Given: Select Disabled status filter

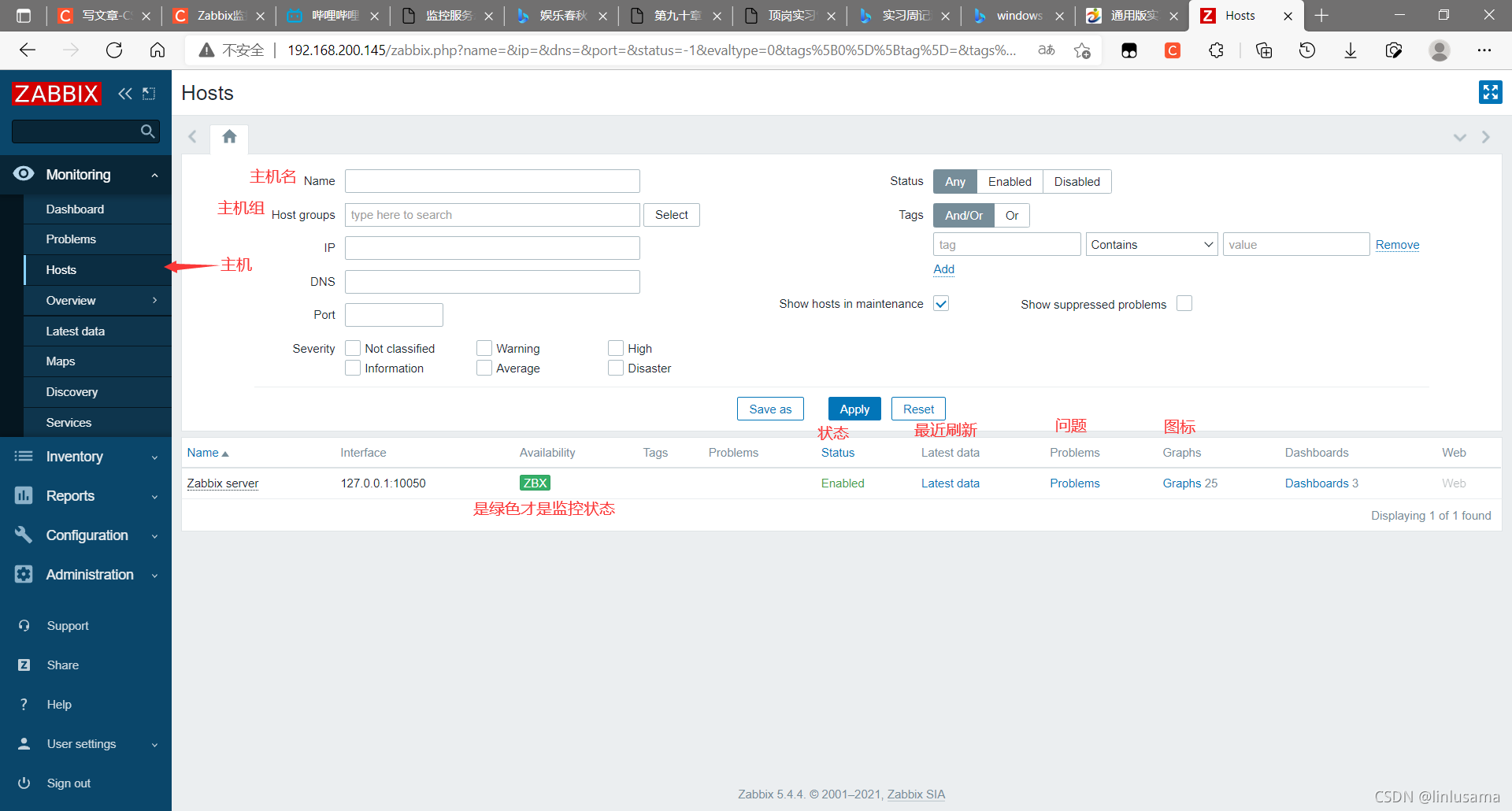Looking at the screenshot, I should click(1077, 182).
